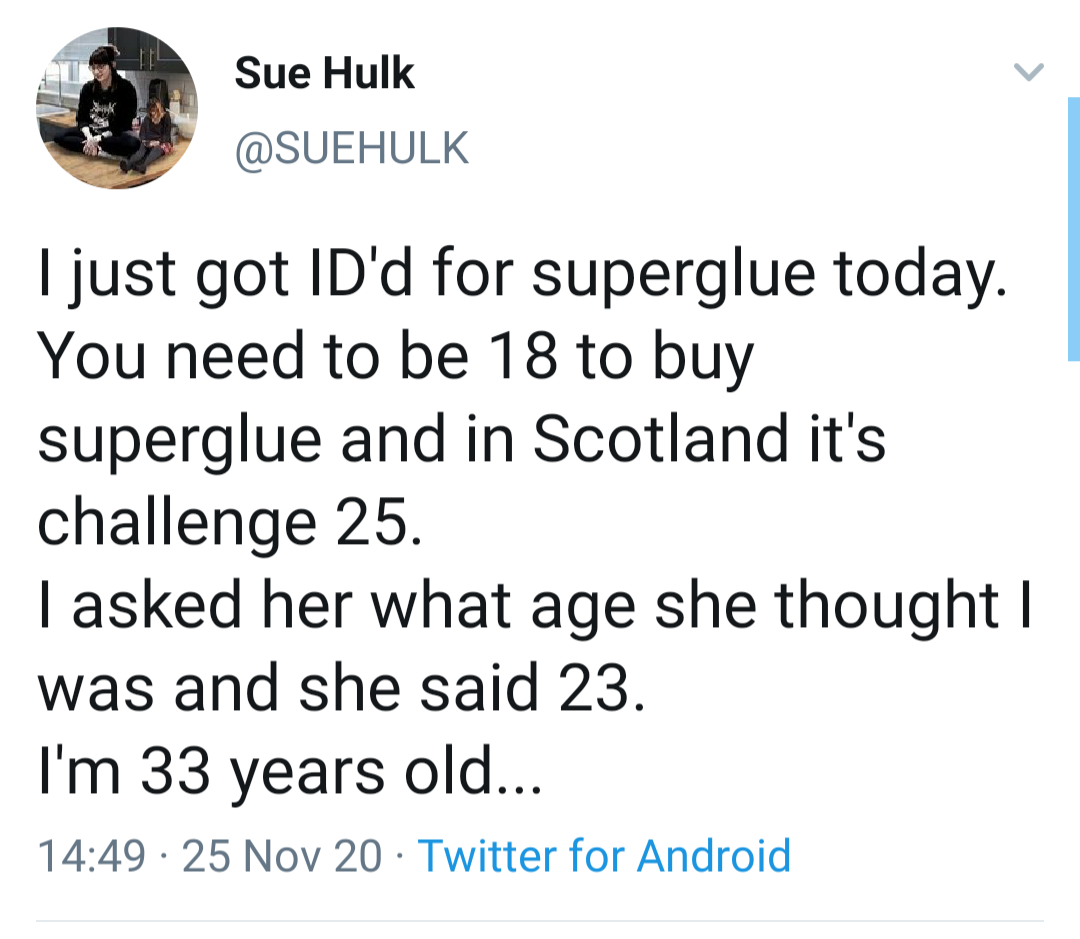Image resolution: width=1080 pixels, height=939 pixels.
Task: Click the blue scrollbar on the right edge
Action: click(x=1073, y=228)
